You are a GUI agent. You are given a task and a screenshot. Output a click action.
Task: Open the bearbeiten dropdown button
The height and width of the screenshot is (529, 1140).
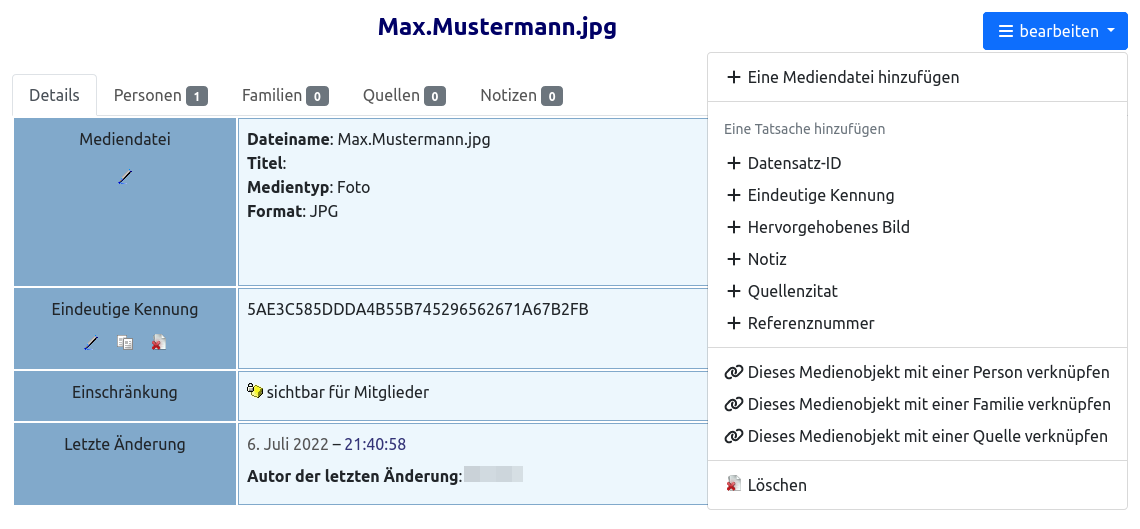click(1055, 31)
